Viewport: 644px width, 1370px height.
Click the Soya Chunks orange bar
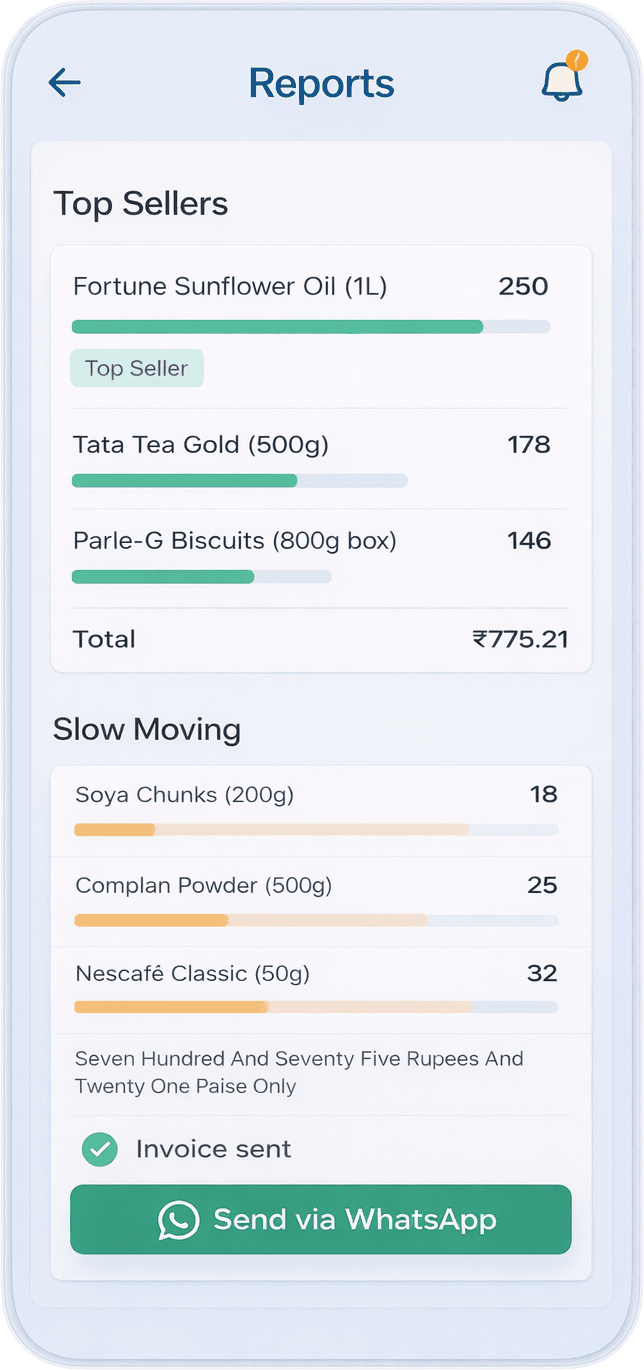click(316, 829)
